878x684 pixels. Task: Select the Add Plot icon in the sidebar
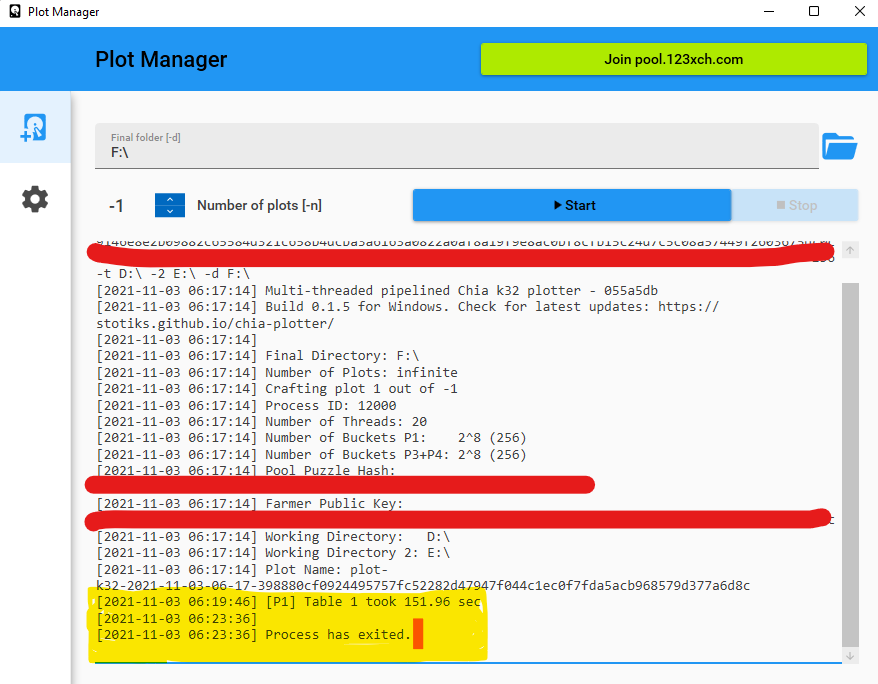[x=34, y=127]
